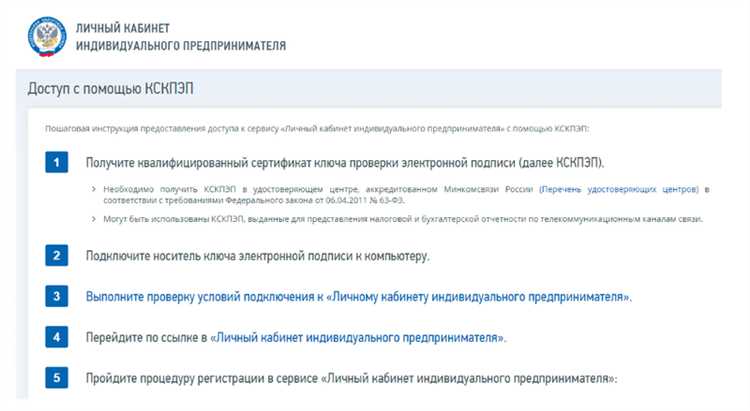Click the bullet chevron before «Могут быть использованы КСКПЭП»
This screenshot has height=411, width=750.
coord(94,219)
